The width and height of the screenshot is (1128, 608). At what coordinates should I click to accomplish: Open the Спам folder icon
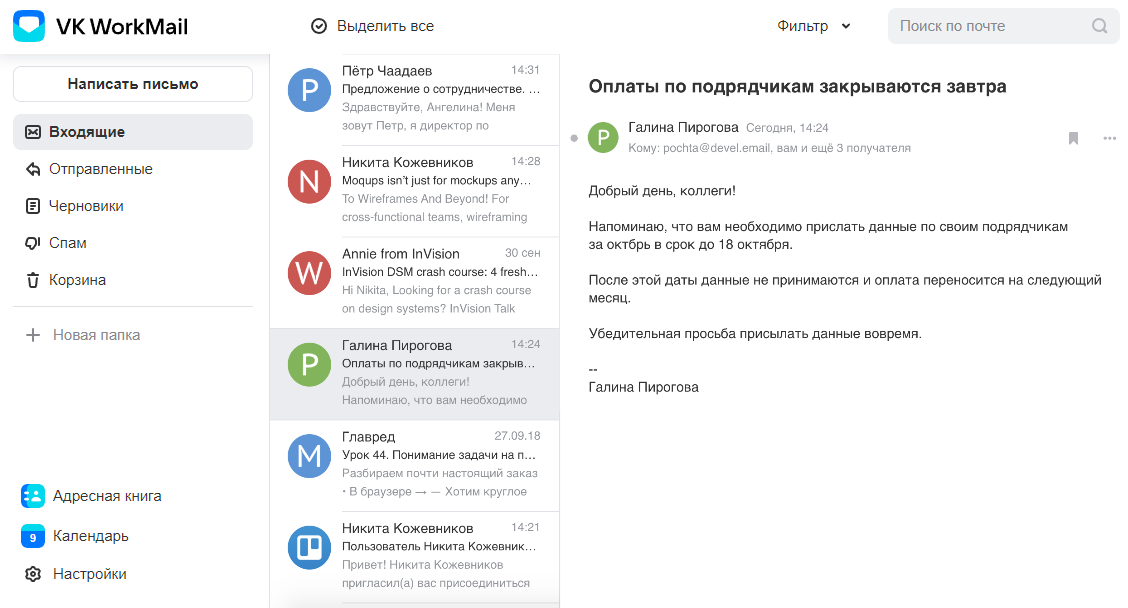(34, 243)
